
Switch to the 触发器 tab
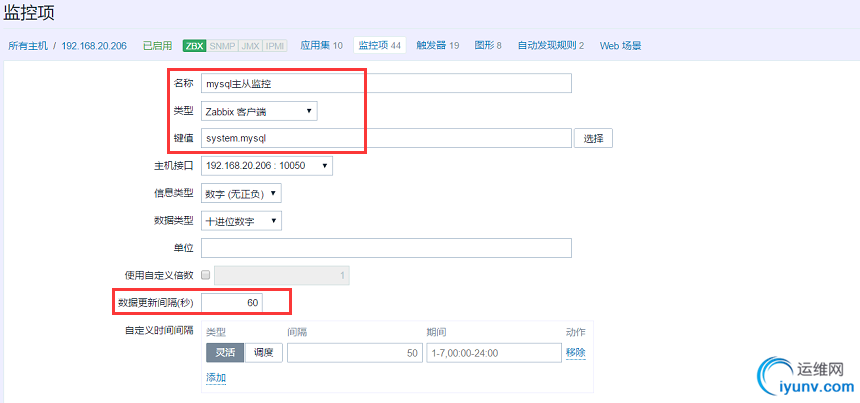point(437,45)
